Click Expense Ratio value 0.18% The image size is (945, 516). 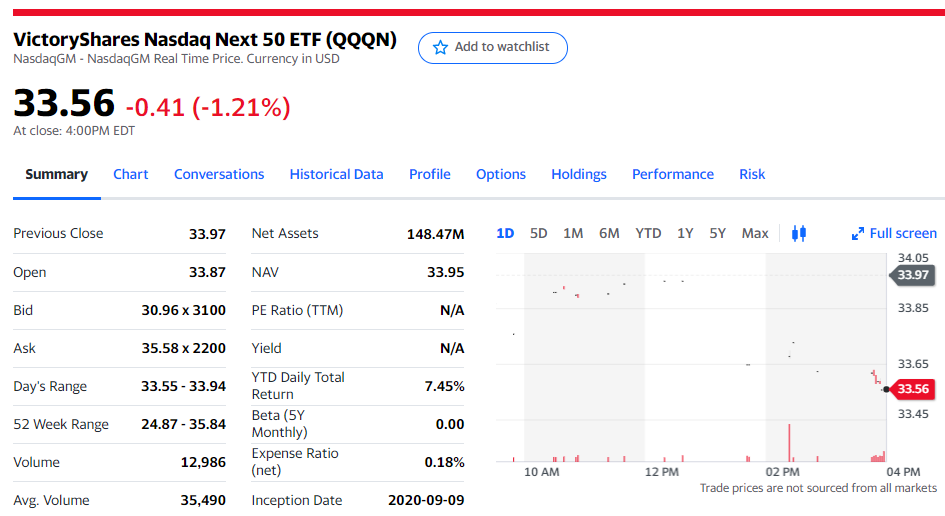pos(444,462)
